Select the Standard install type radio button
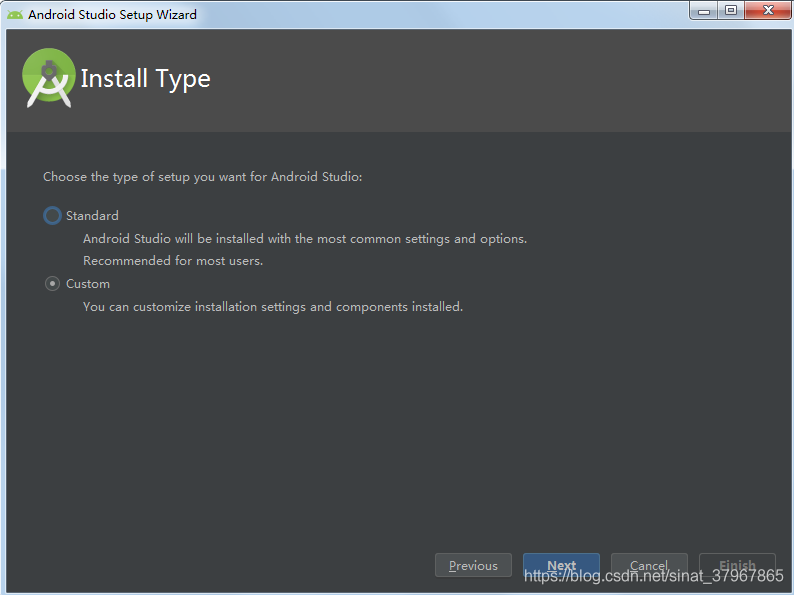 52,216
